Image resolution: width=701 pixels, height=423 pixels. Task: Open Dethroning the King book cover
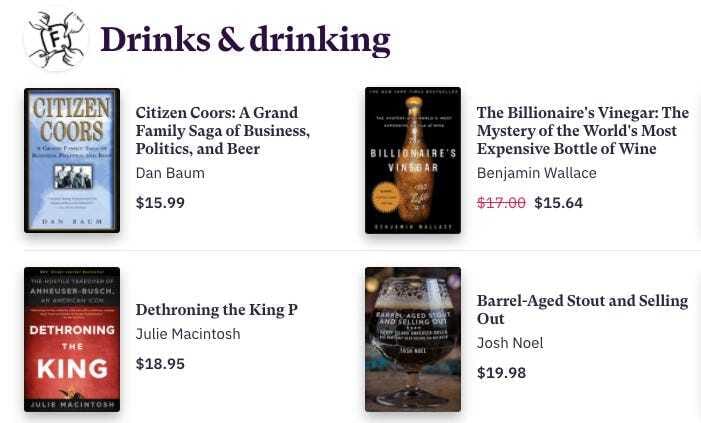72,339
